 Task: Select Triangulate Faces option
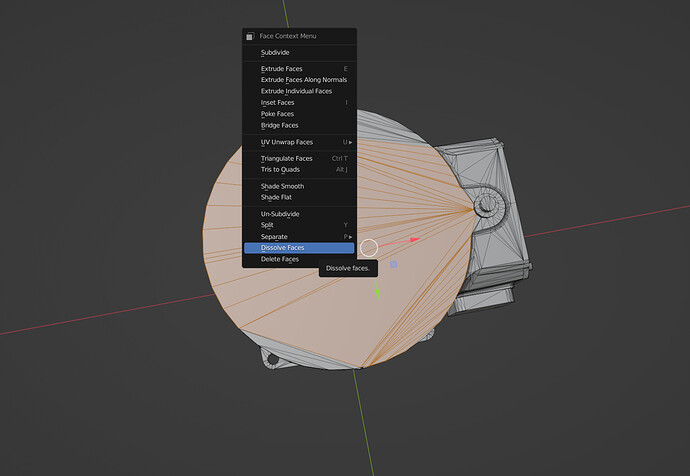pyautogui.click(x=299, y=158)
